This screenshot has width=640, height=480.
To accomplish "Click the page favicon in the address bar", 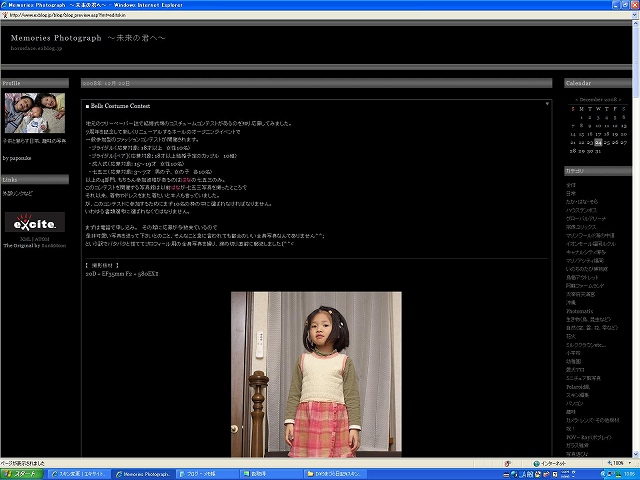I will 4,15.
